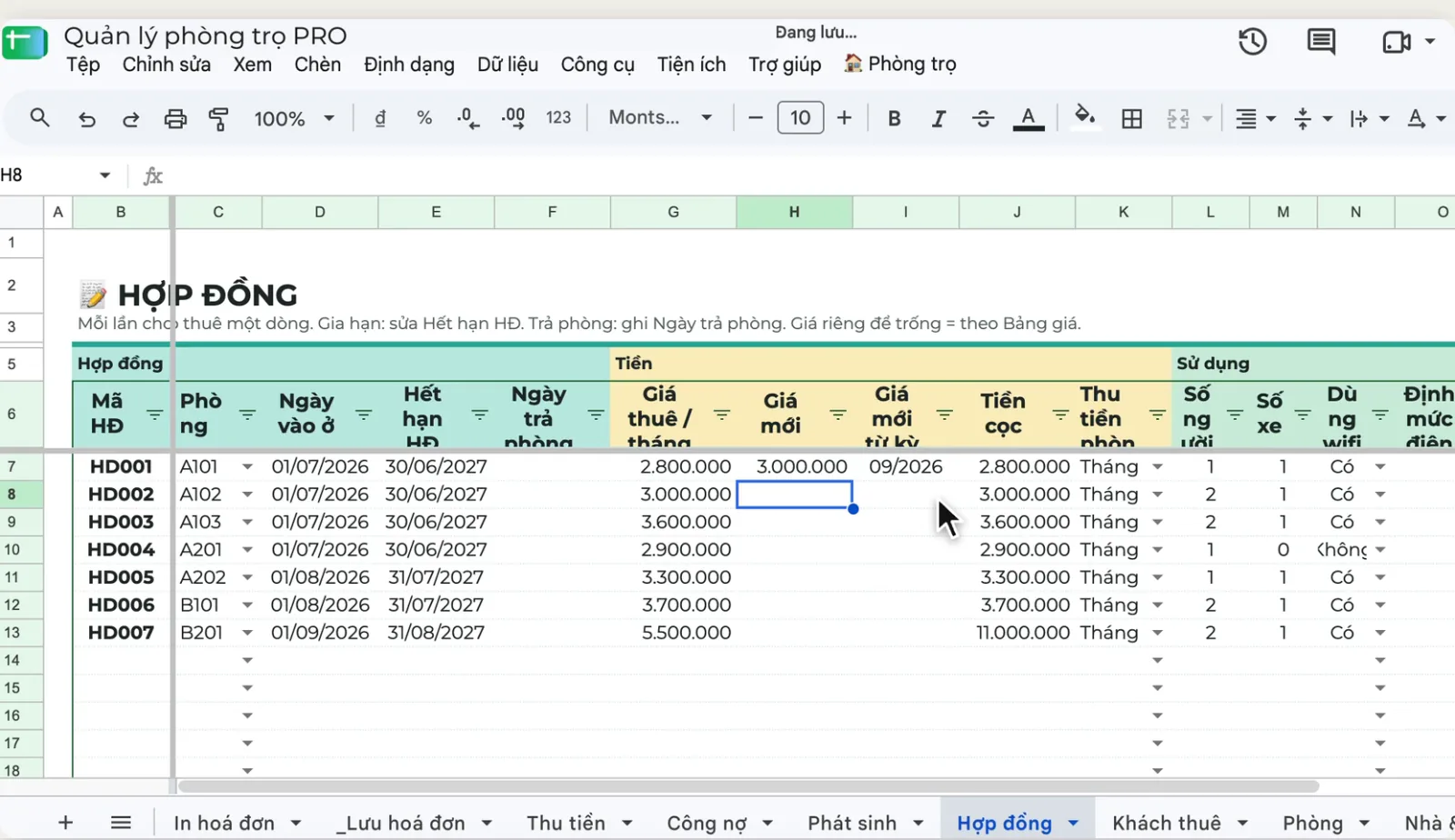Toggle italic formatting
This screenshot has height=840, width=1455.
[x=938, y=118]
